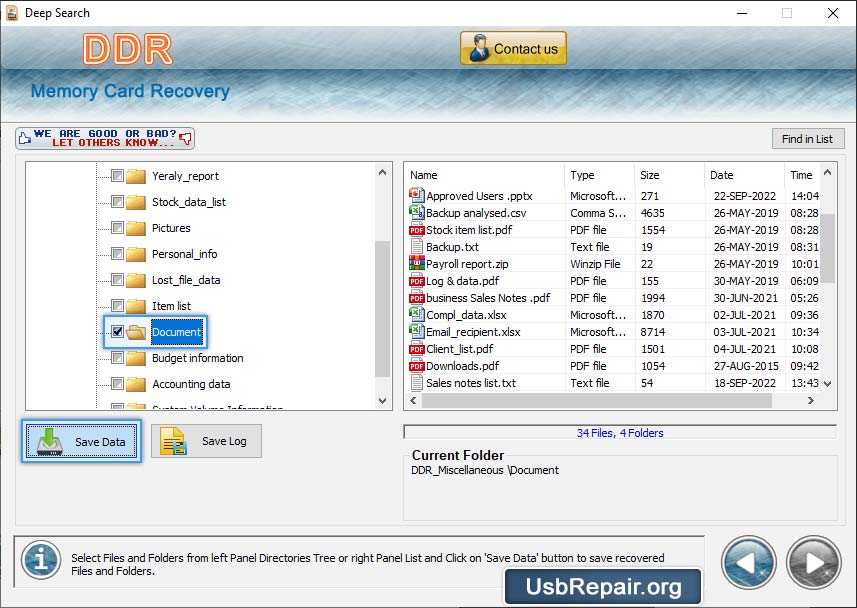Select the Accounting data tree item label
Screen dimensions: 857x608
click(191, 384)
